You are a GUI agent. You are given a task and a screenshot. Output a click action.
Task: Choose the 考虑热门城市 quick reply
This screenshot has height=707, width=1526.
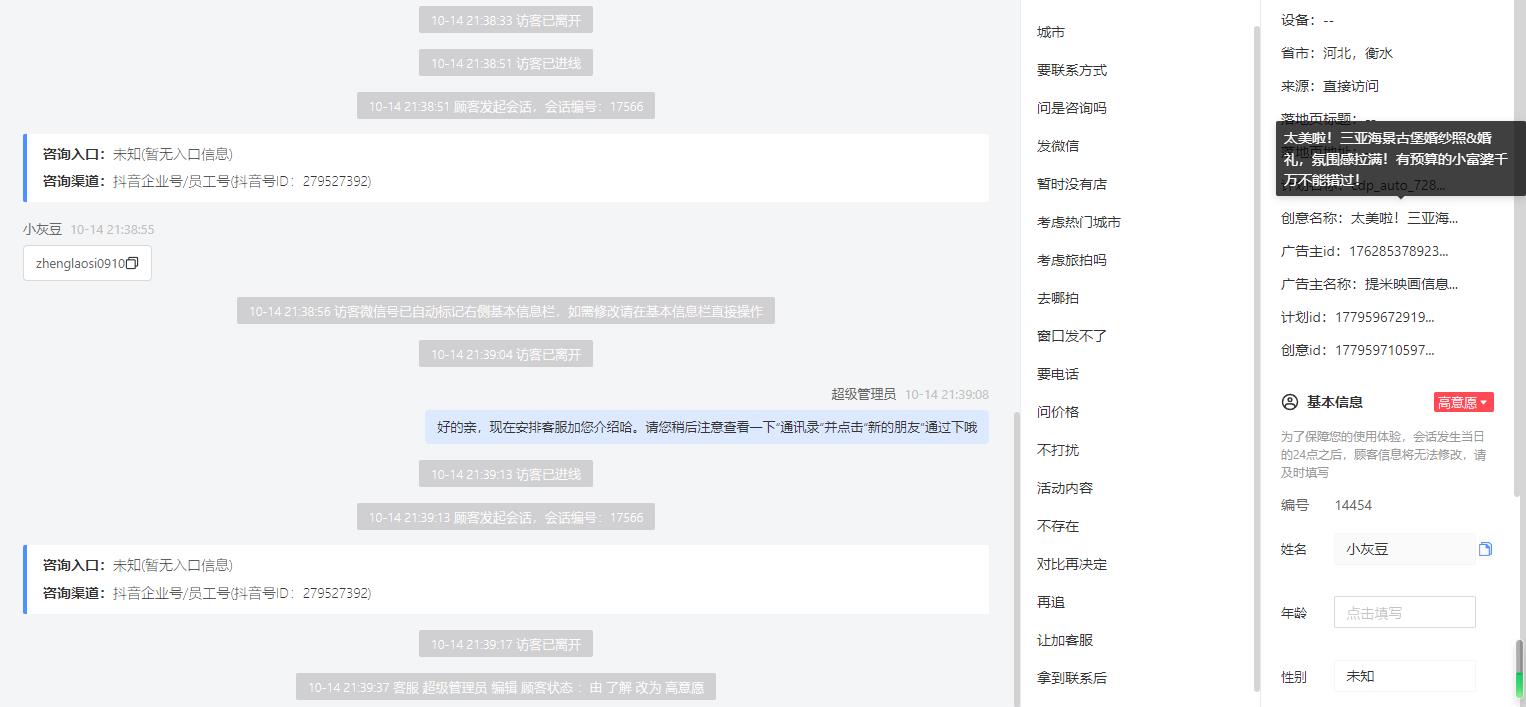pyautogui.click(x=1079, y=222)
